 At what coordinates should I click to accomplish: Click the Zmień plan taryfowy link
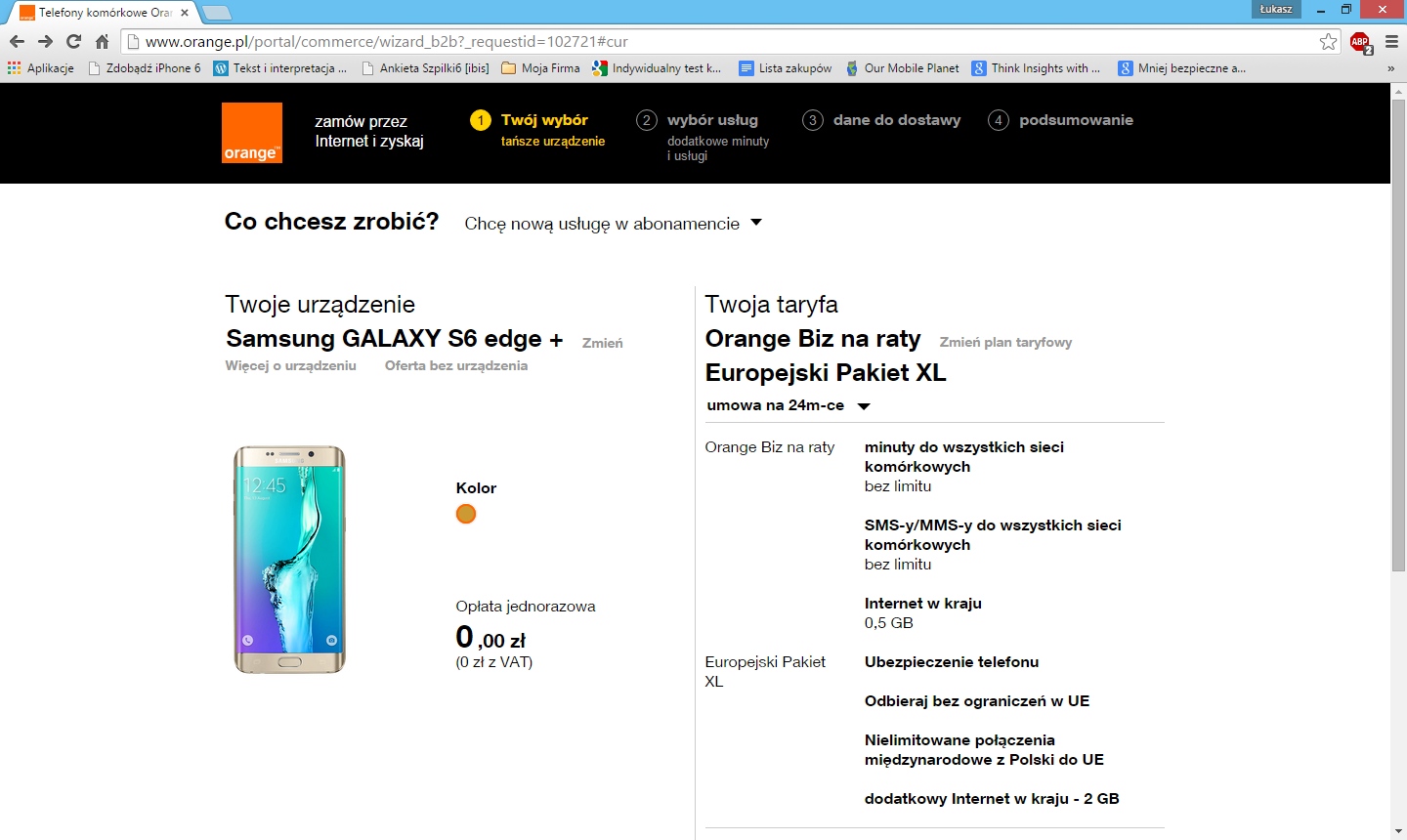point(1005,342)
